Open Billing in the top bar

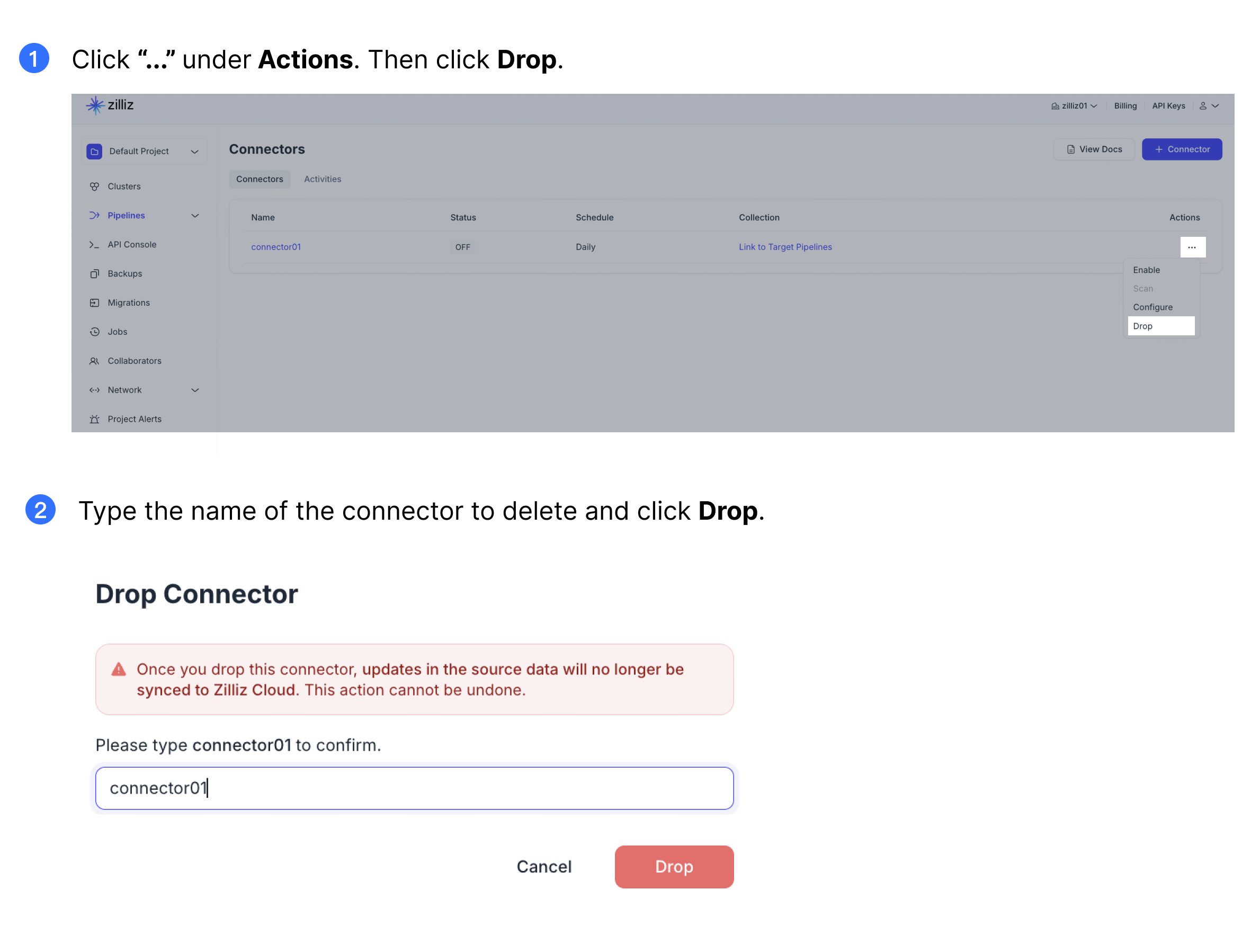1125,106
